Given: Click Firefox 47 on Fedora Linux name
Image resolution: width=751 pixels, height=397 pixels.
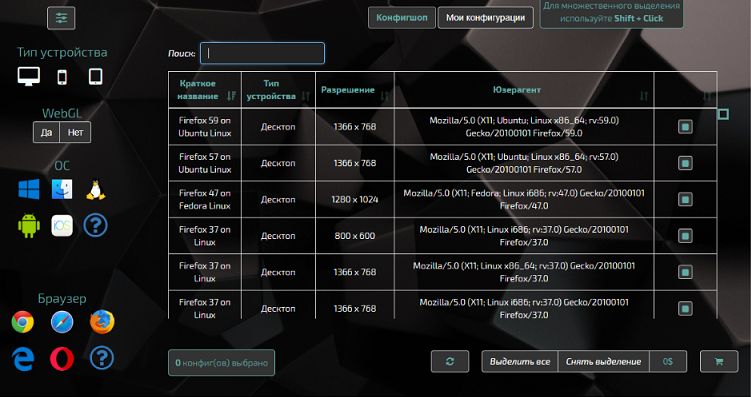Looking at the screenshot, I should pos(205,200).
